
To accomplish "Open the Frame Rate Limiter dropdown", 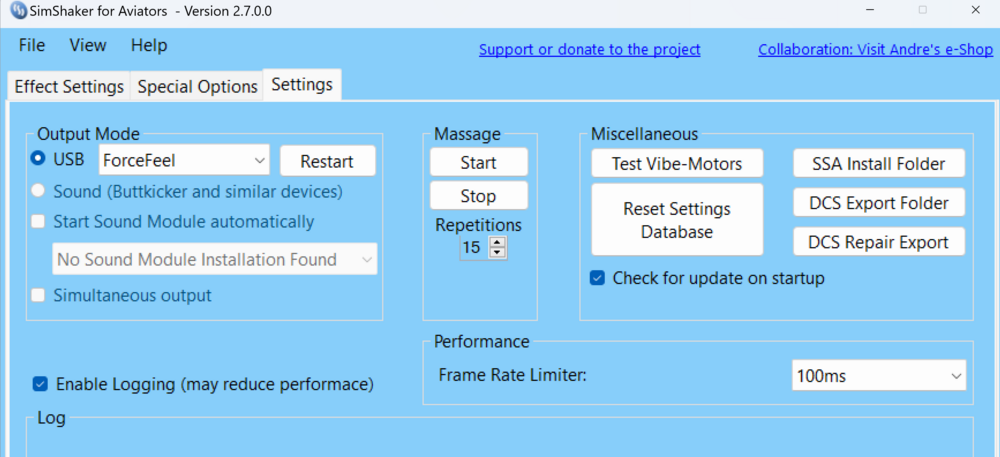I will point(878,376).
